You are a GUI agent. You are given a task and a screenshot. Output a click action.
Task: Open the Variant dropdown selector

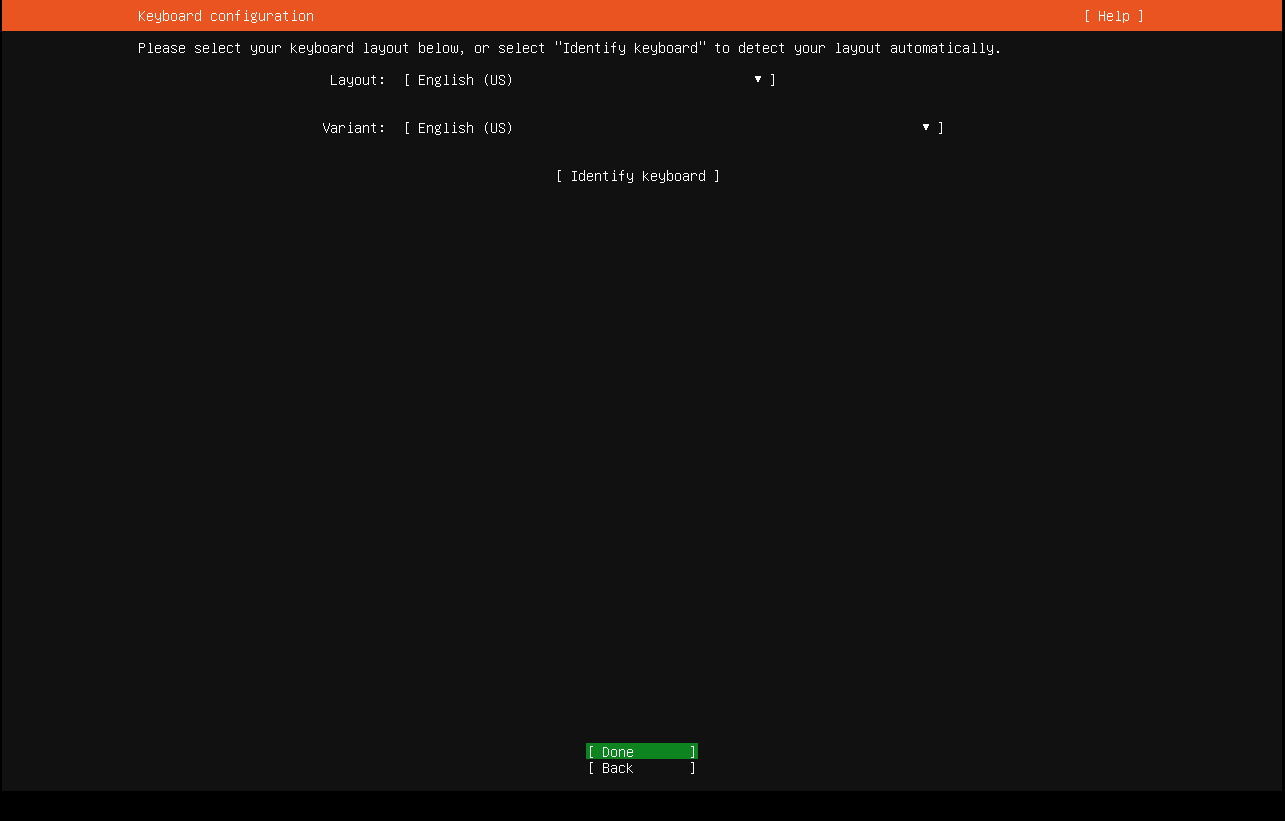click(x=673, y=128)
